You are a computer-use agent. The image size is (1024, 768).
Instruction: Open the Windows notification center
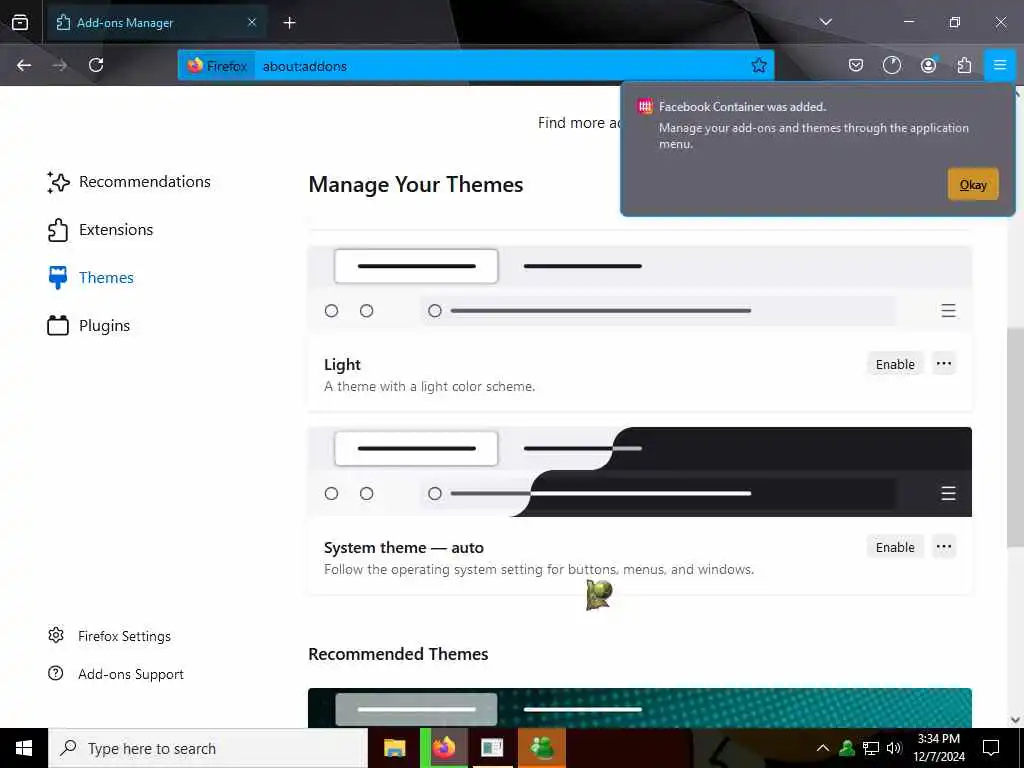click(991, 748)
